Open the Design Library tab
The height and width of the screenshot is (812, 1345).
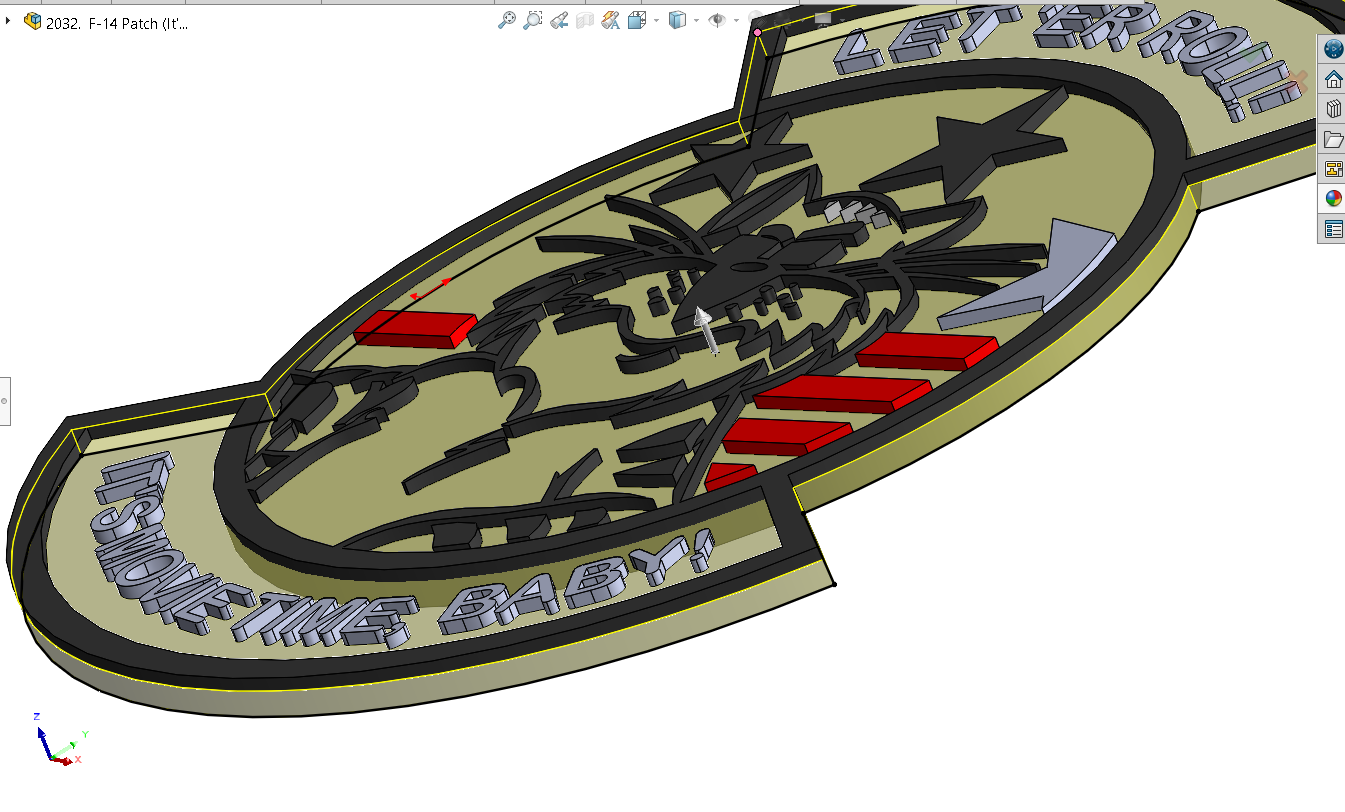coord(1333,109)
